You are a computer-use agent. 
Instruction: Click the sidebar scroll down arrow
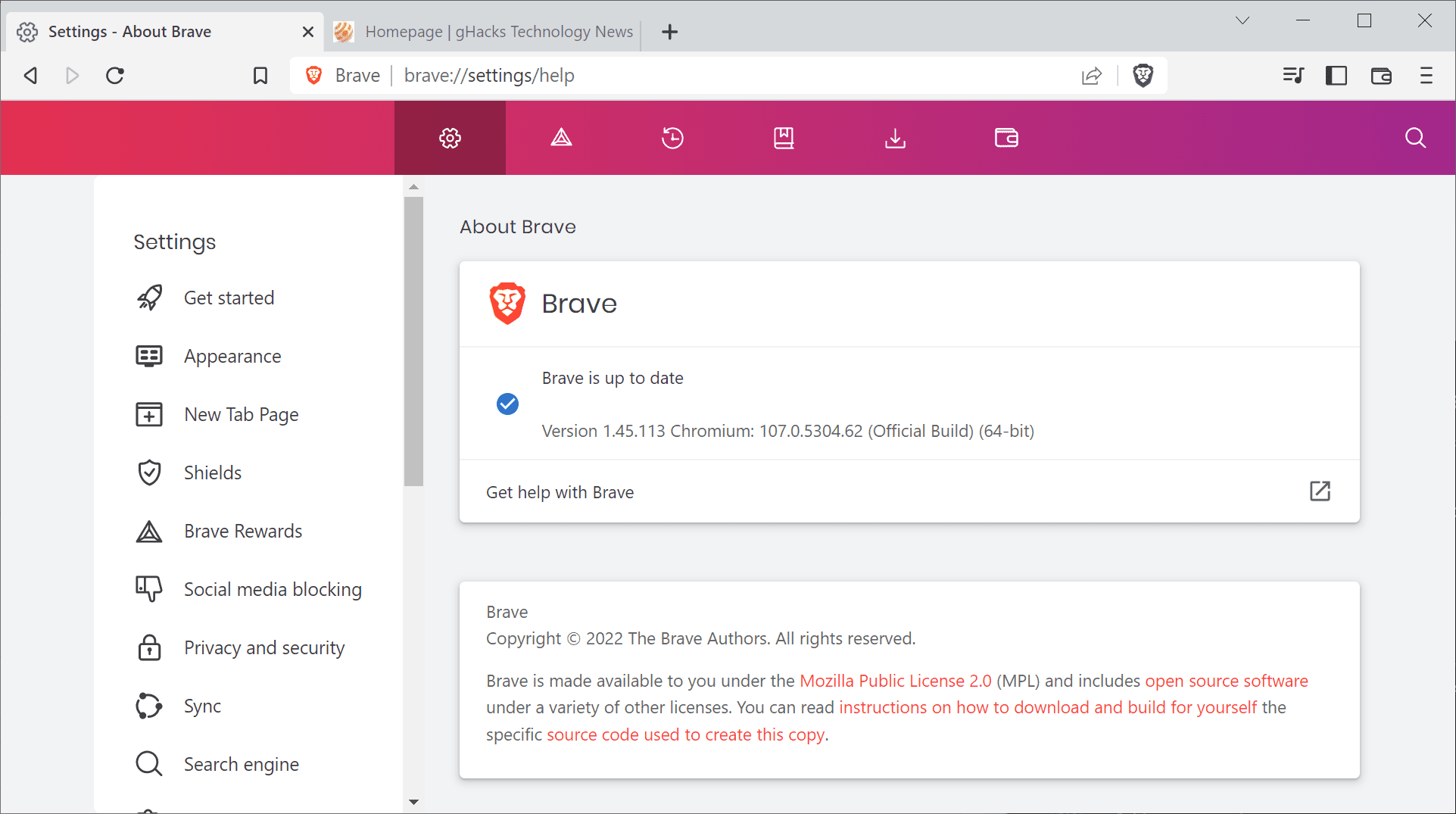pos(413,802)
